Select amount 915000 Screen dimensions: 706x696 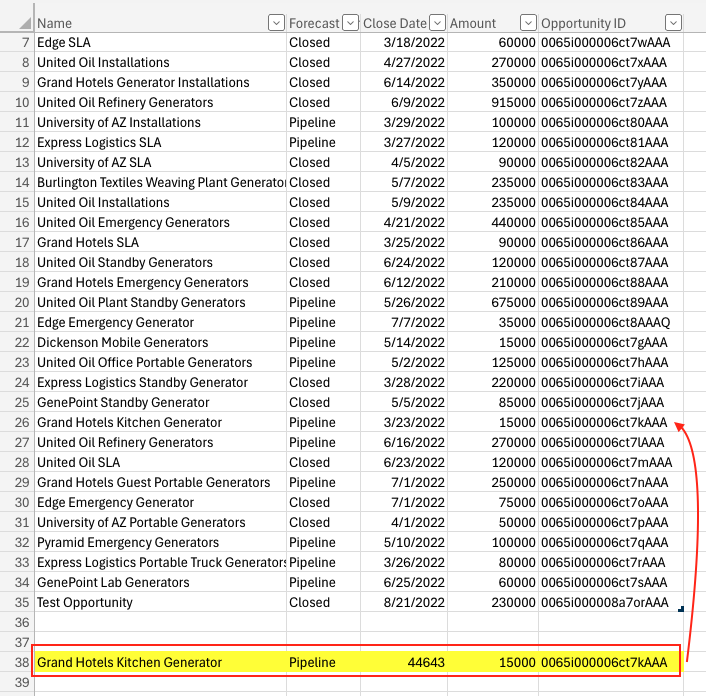pos(493,102)
